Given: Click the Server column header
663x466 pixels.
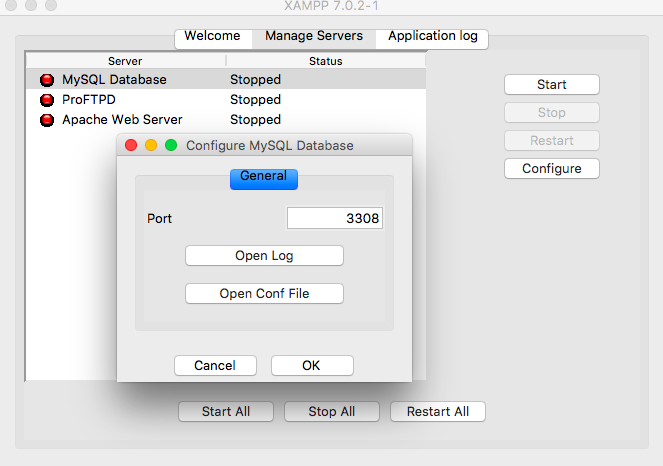Looking at the screenshot, I should tap(125, 61).
